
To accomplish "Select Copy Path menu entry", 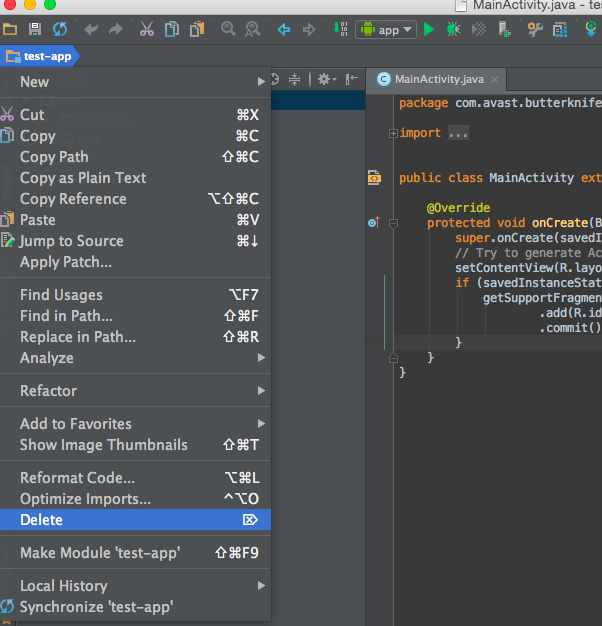I will [x=135, y=157].
